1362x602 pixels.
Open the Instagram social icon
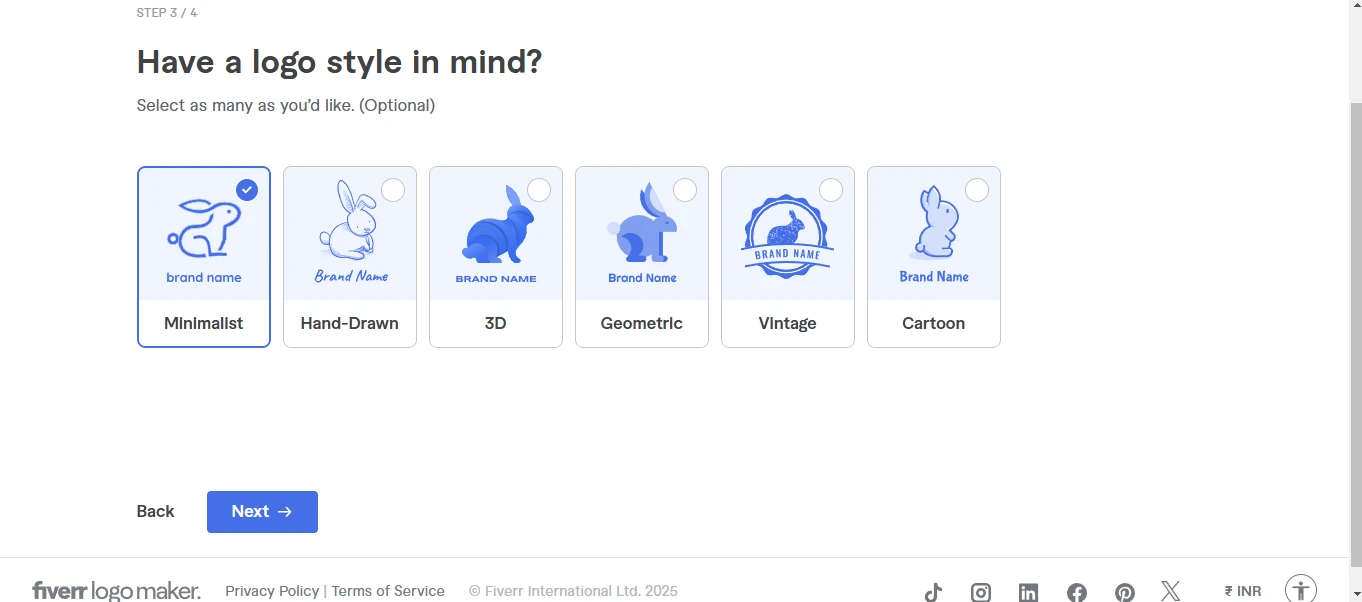(981, 592)
